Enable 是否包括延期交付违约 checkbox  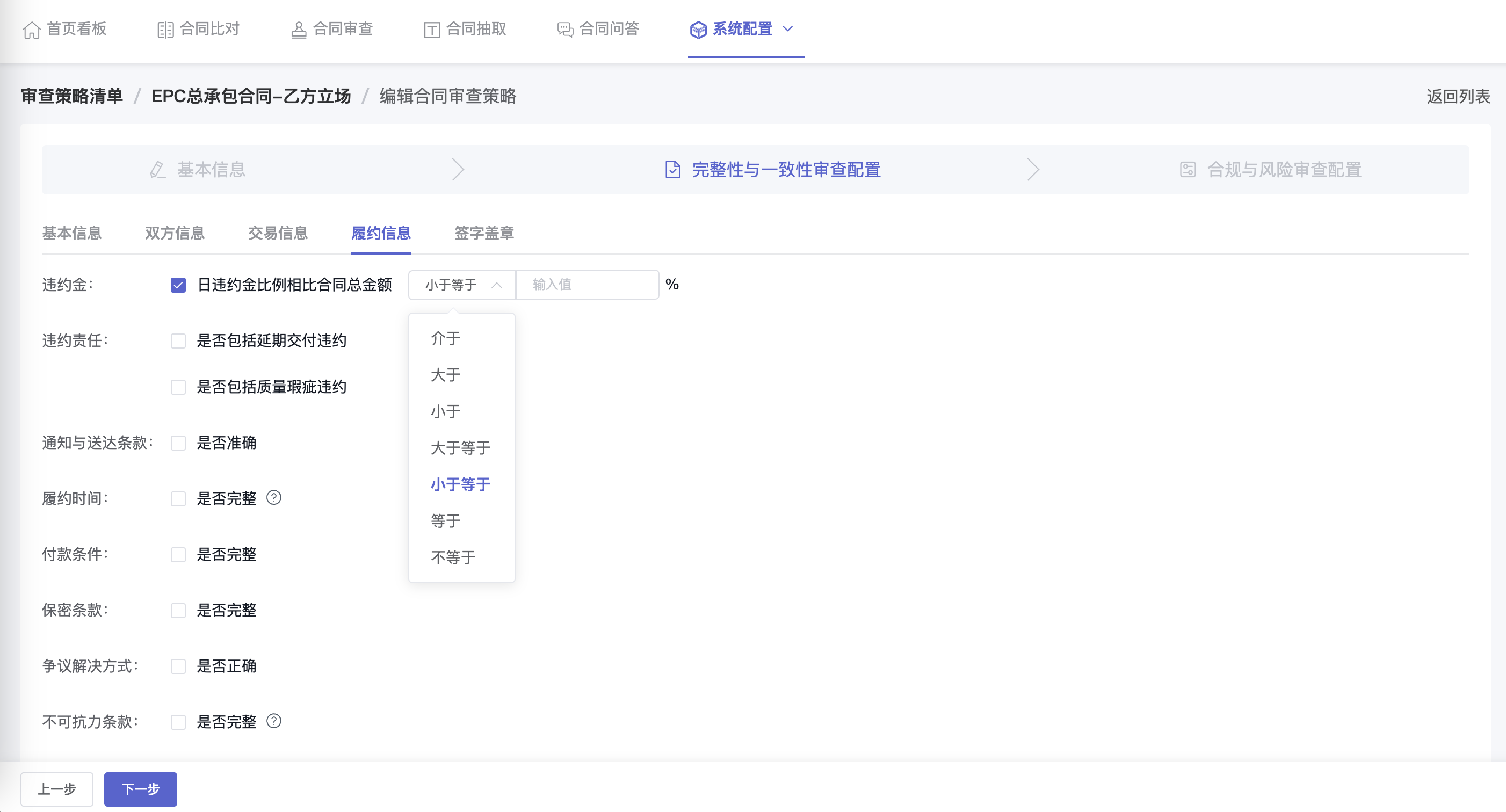point(178,341)
